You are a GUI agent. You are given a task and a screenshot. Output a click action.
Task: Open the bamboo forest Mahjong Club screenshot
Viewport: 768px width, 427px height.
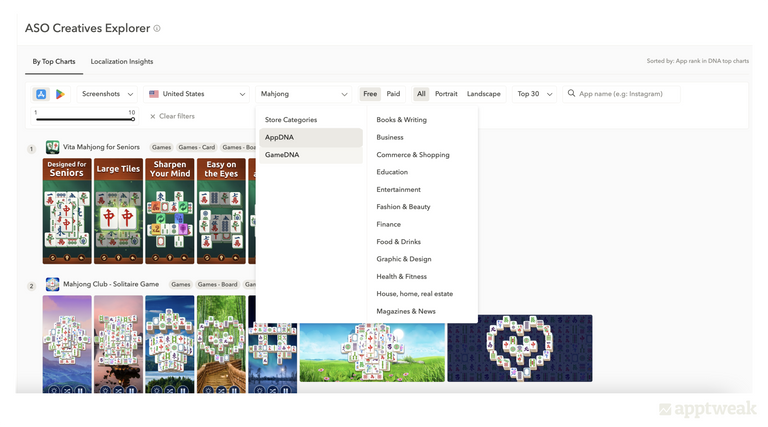click(x=221, y=344)
